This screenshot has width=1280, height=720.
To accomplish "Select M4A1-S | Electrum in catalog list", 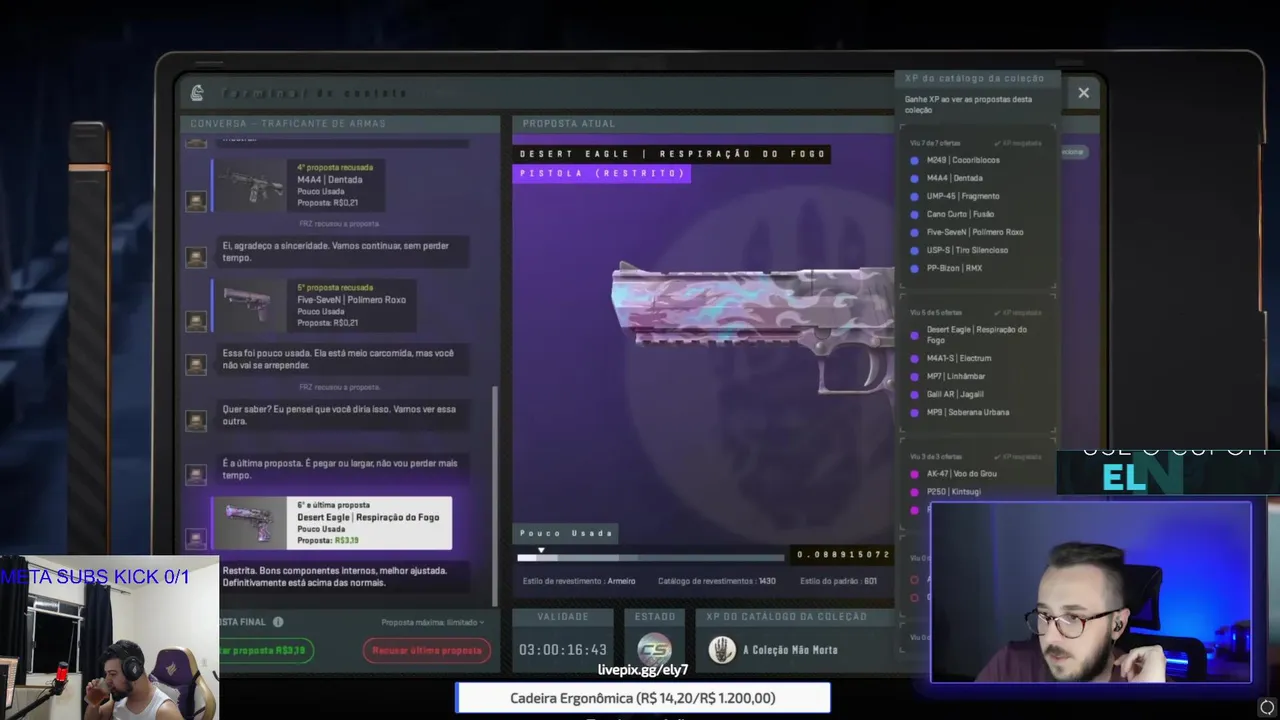I will pos(951,358).
